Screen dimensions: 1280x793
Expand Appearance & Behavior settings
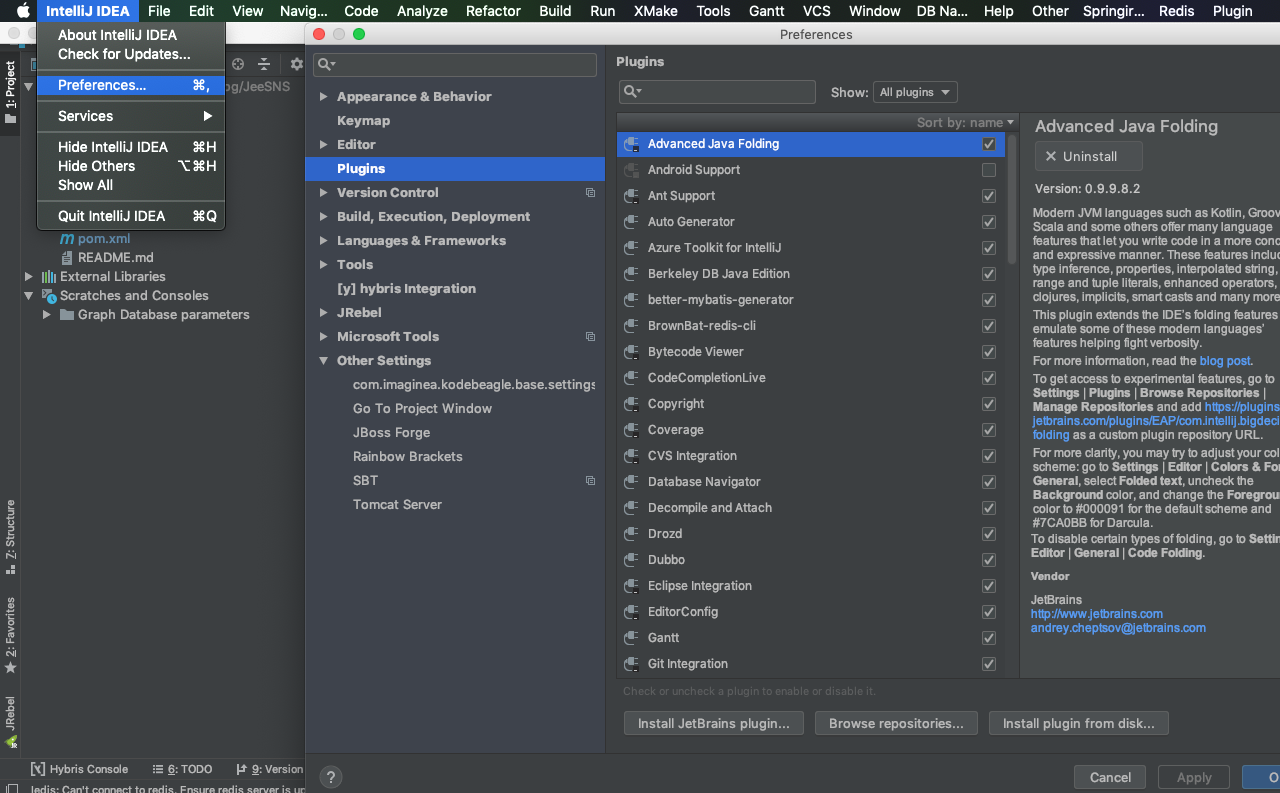(323, 97)
